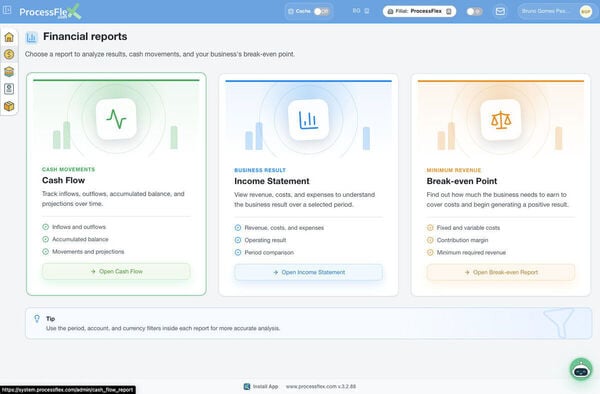Click the Open Income Statement button

pos(308,272)
